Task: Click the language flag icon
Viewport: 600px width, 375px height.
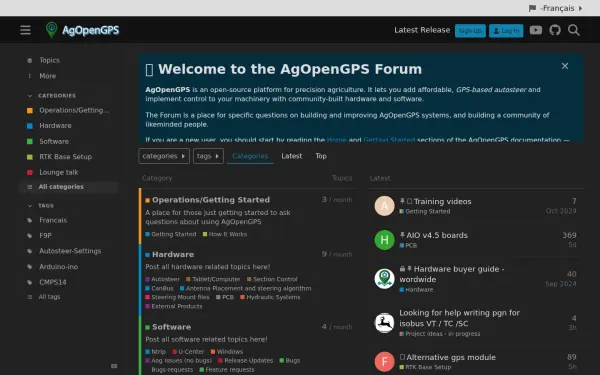Action: (532, 8)
